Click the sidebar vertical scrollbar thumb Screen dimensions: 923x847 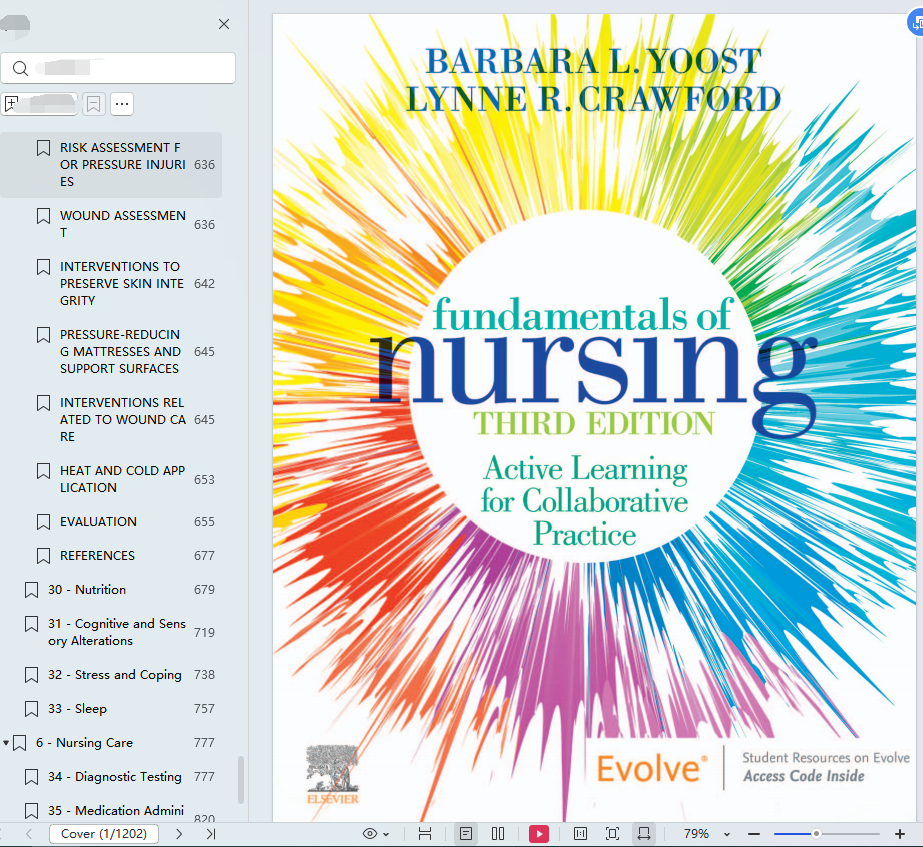240,780
